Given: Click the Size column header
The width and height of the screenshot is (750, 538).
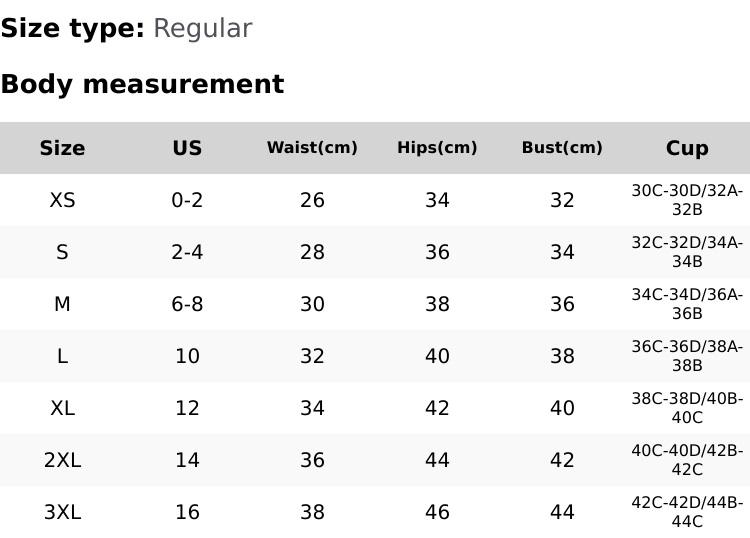Looking at the screenshot, I should point(62,148).
